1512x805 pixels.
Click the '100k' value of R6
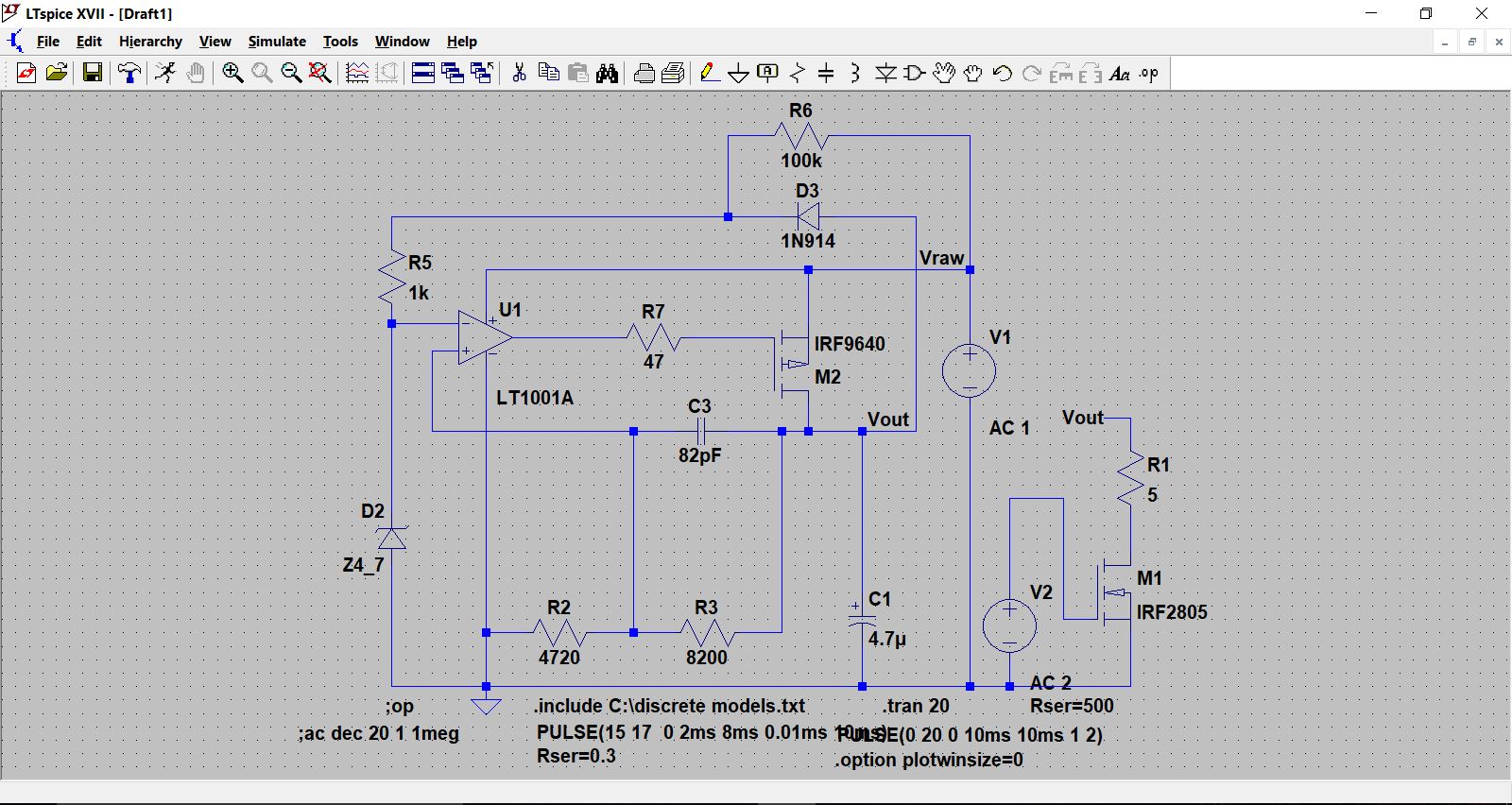tap(800, 161)
